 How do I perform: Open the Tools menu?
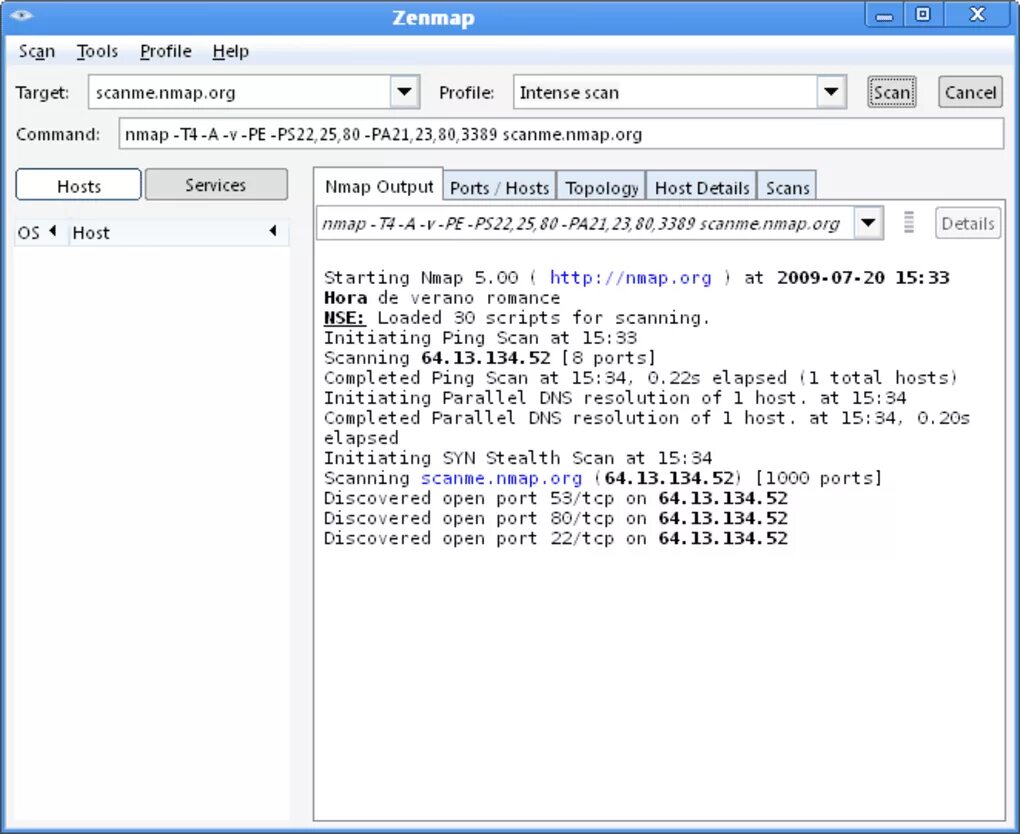[97, 51]
